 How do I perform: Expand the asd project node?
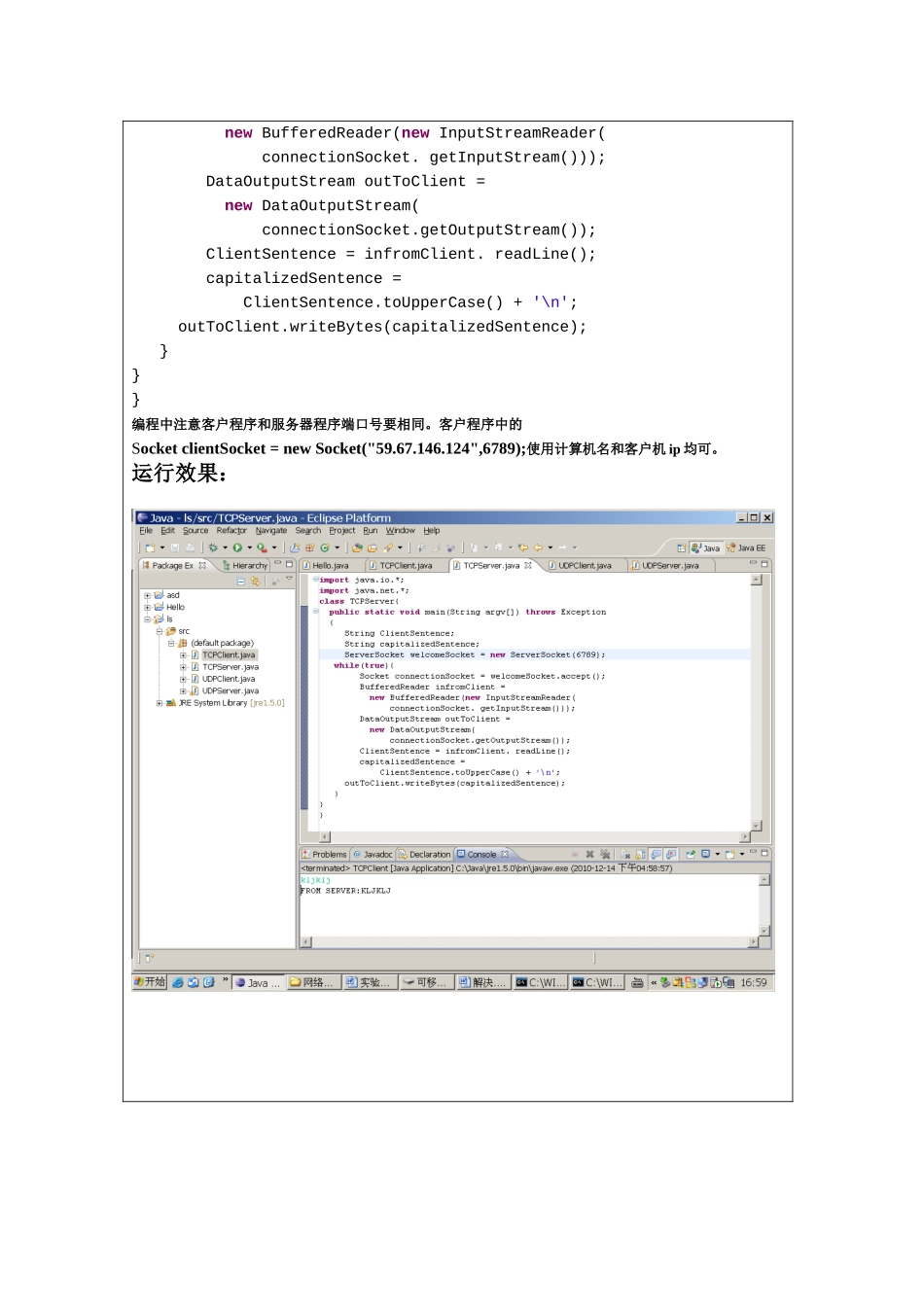click(147, 595)
